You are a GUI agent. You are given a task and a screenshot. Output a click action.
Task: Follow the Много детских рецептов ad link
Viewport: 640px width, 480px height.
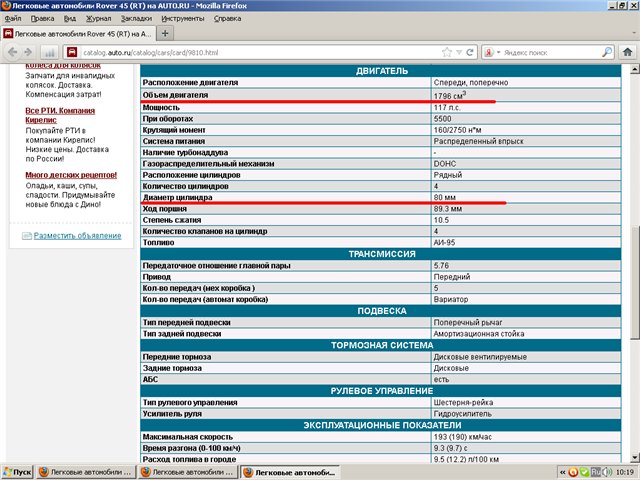(x=71, y=175)
